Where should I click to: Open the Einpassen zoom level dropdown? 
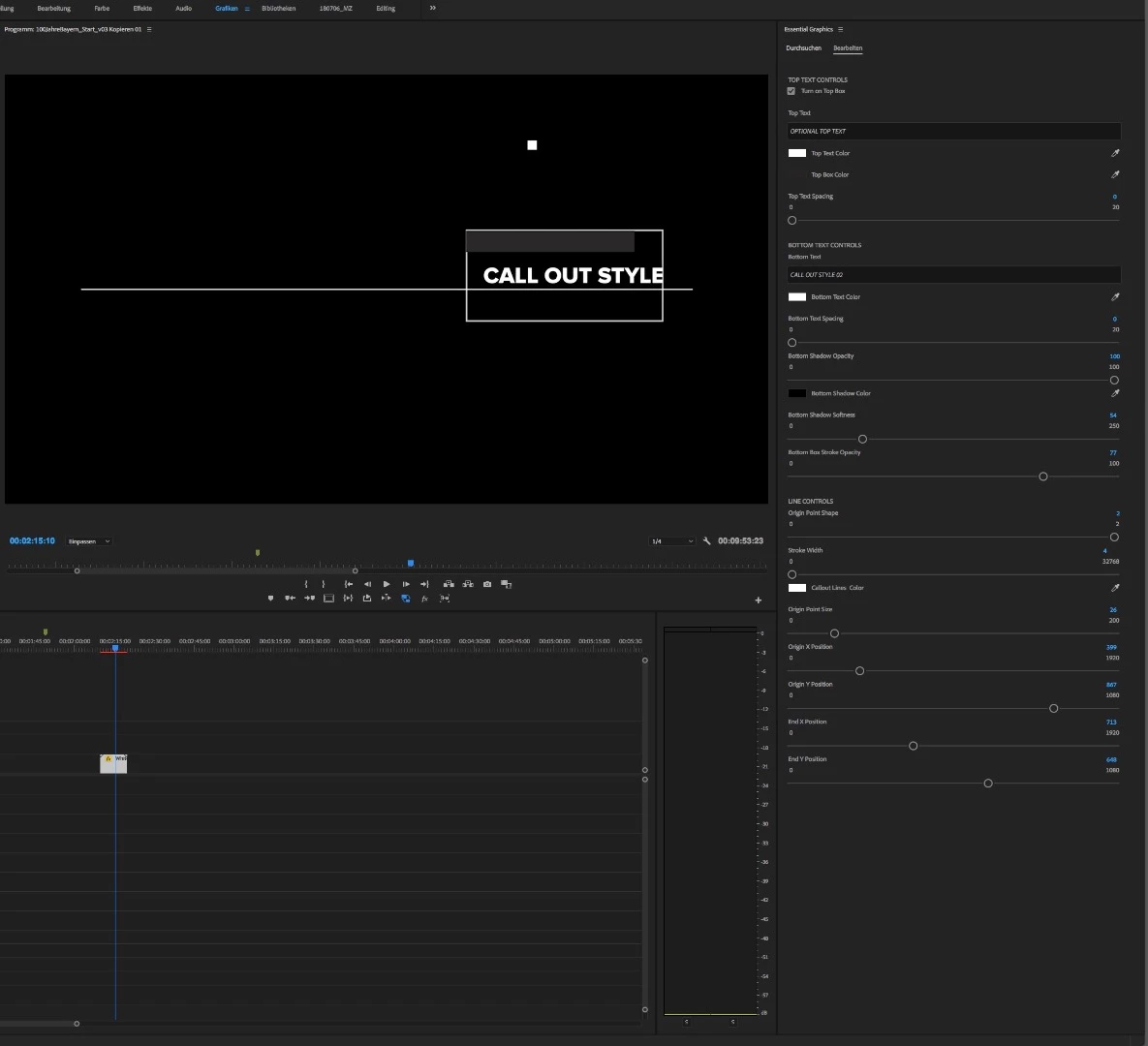(x=88, y=541)
